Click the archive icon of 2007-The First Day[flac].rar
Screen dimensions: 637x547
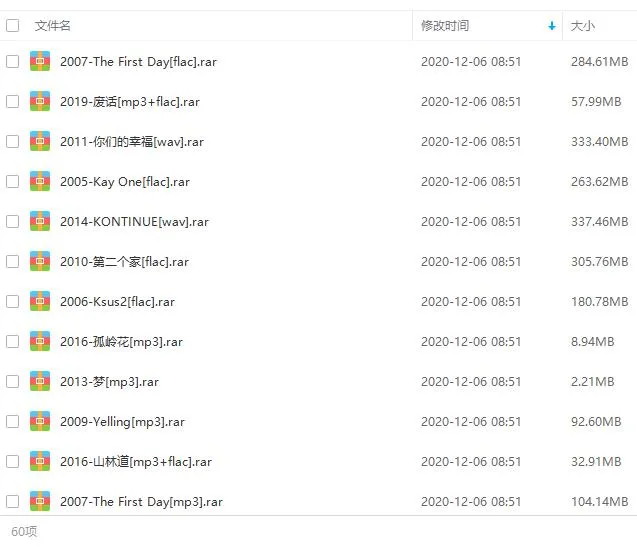click(x=40, y=61)
